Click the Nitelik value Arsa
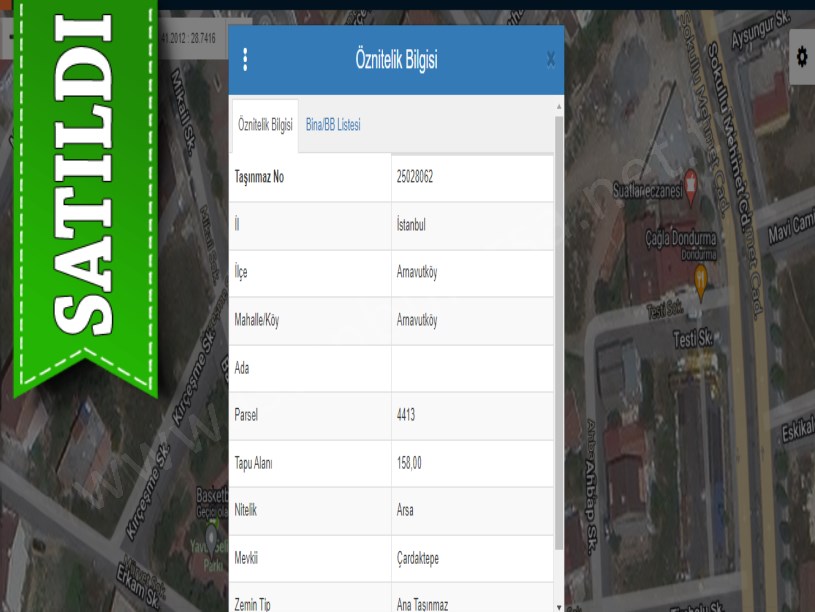The height and width of the screenshot is (612, 815). tap(405, 510)
